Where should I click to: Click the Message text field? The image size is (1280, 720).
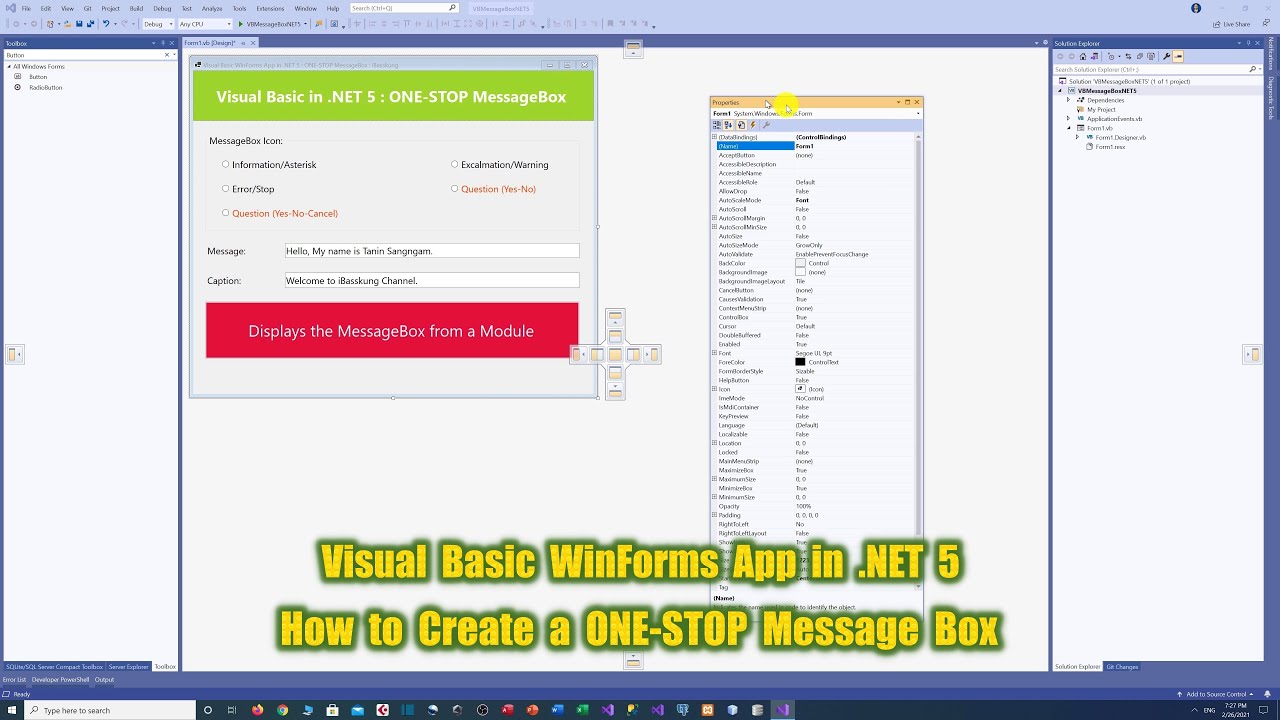(x=432, y=251)
